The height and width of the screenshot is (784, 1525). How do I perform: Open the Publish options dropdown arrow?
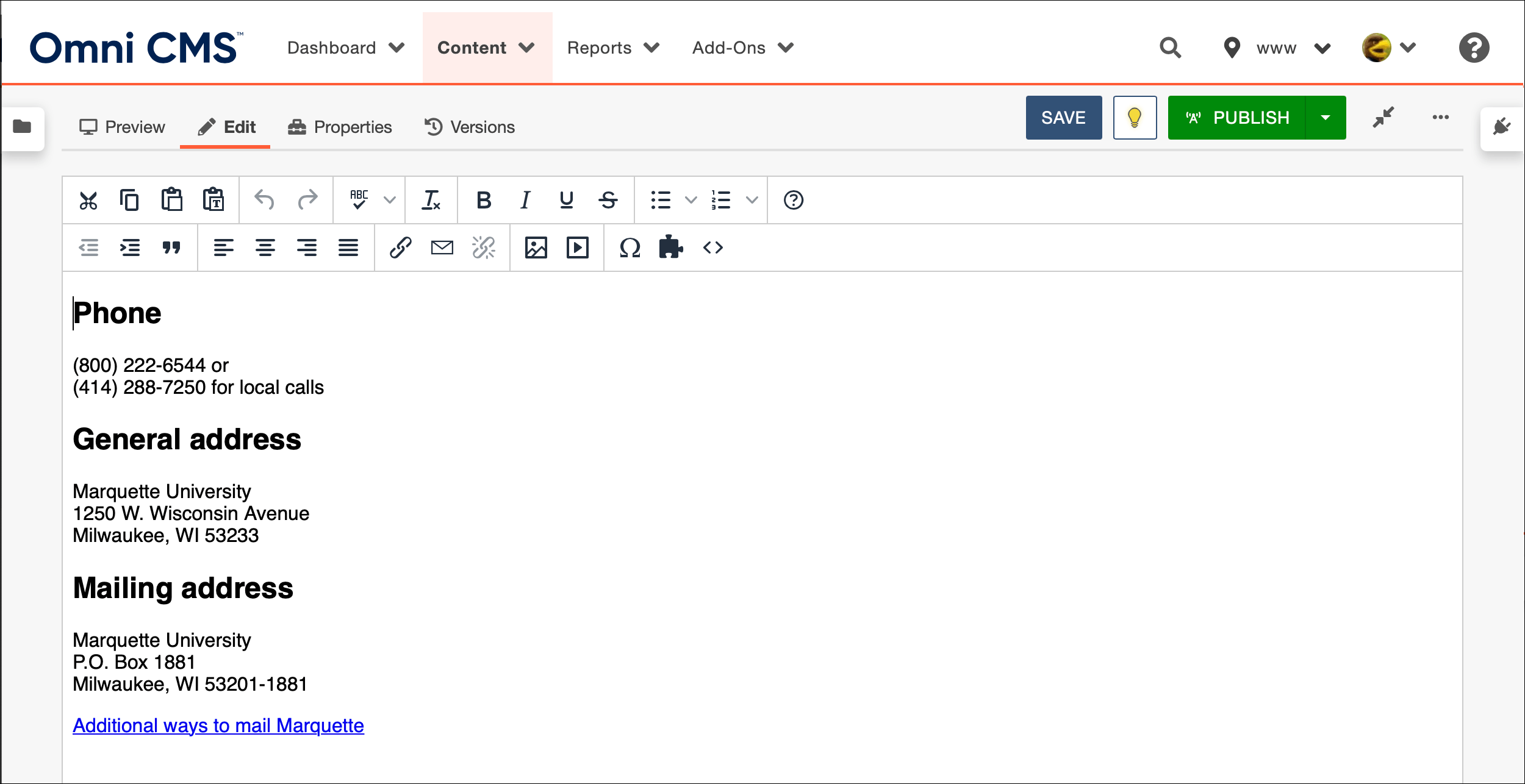click(x=1326, y=118)
